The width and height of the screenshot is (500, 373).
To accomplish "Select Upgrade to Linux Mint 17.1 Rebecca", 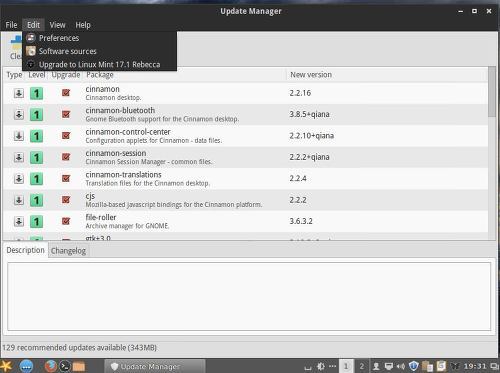I will point(99,64).
